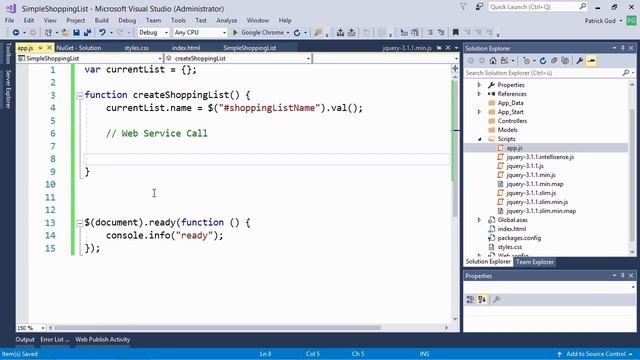Click the New Project toolbar icon

pyautogui.click(x=48, y=32)
